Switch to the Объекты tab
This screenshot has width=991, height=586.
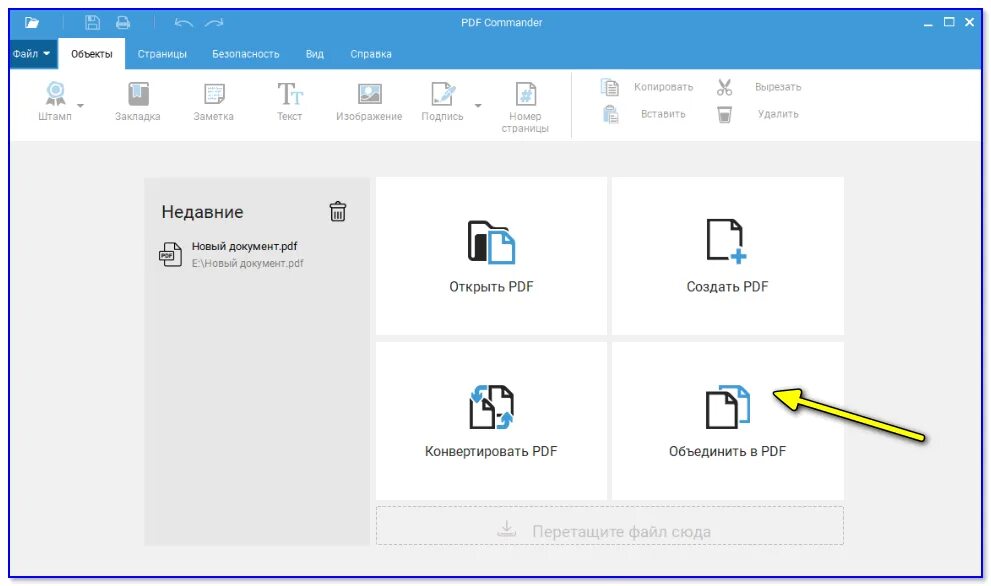click(92, 54)
